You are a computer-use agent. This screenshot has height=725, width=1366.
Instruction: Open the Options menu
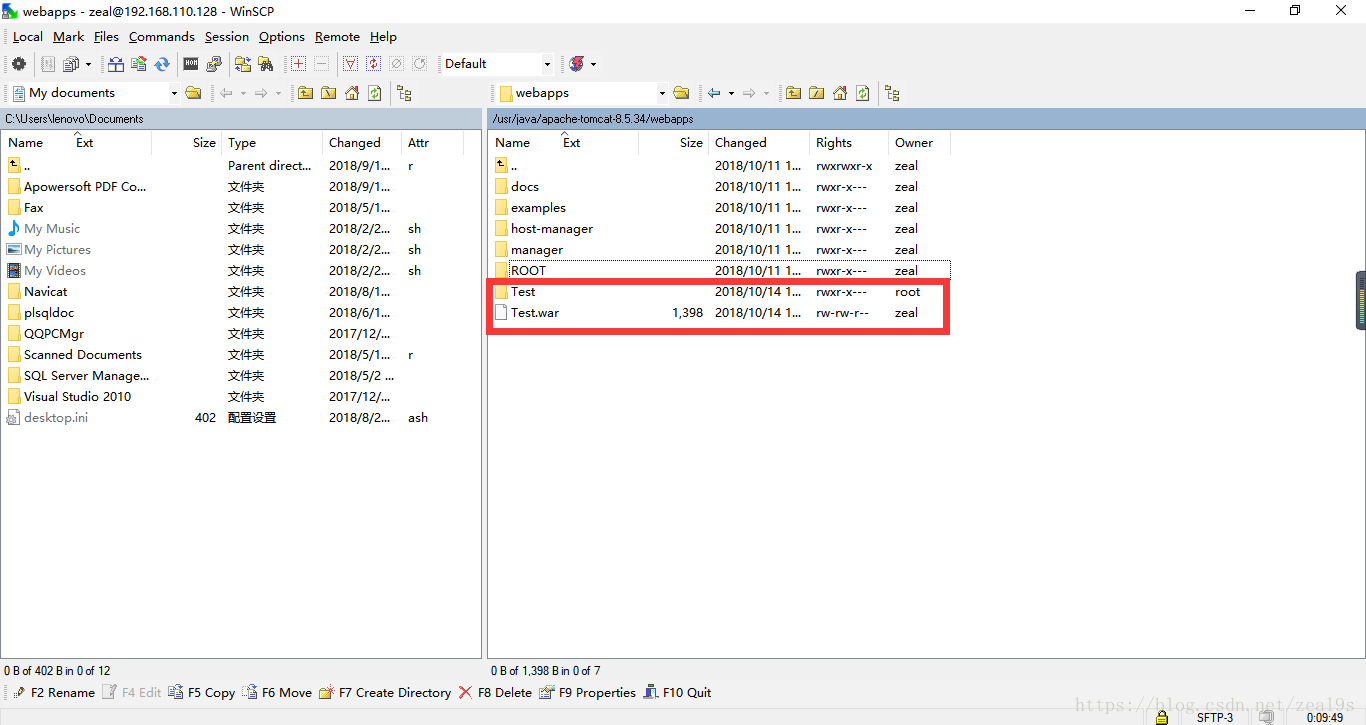coord(282,37)
